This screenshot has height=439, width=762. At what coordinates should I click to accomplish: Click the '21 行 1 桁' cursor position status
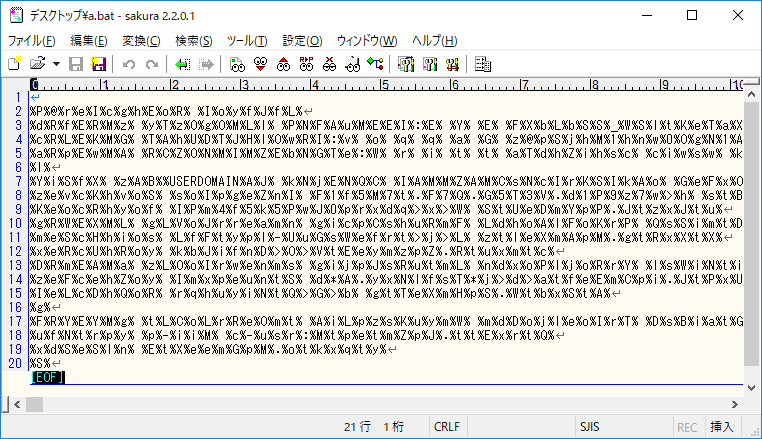[x=374, y=427]
